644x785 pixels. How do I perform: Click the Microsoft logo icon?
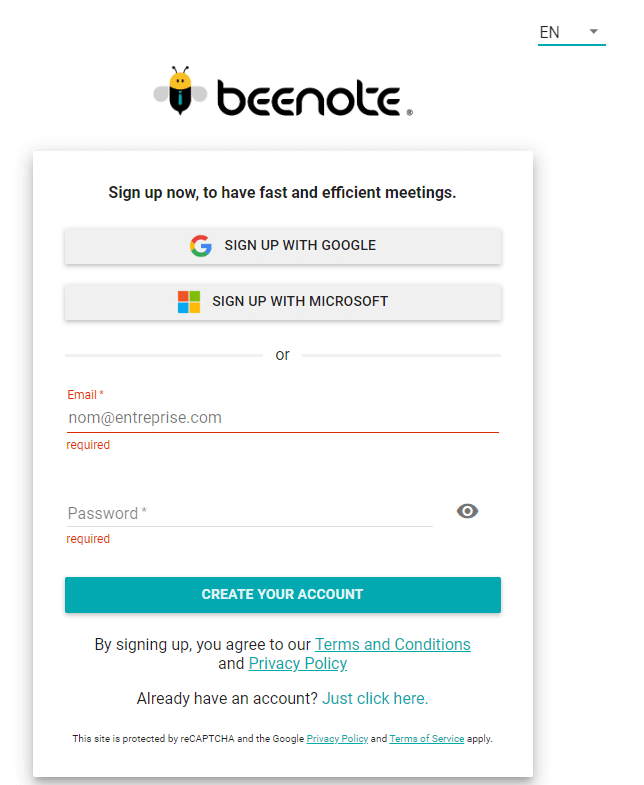pos(189,302)
